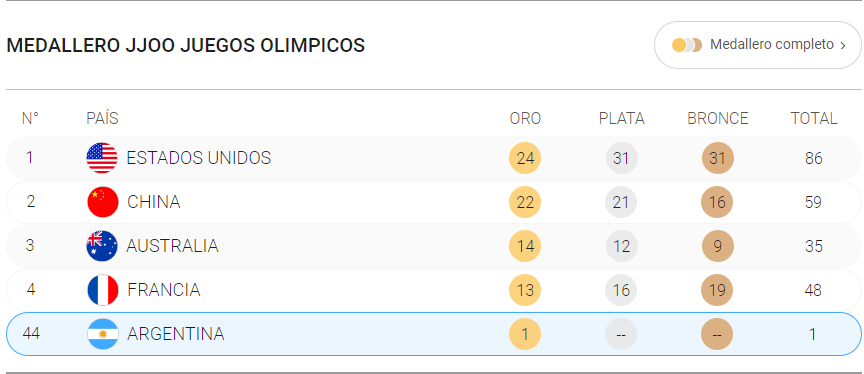The image size is (864, 374).
Task: Click the Argentina flag icon
Action: point(102,334)
